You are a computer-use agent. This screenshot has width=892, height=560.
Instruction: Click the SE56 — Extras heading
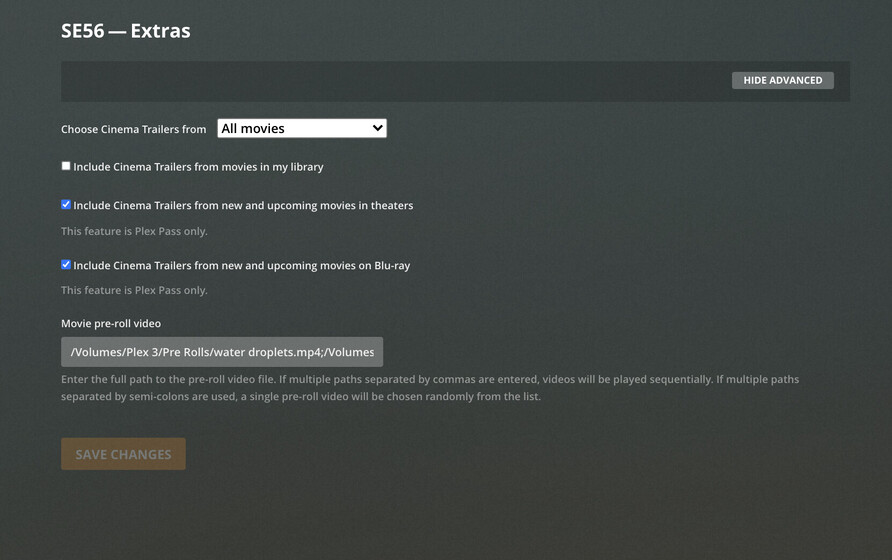click(x=126, y=31)
